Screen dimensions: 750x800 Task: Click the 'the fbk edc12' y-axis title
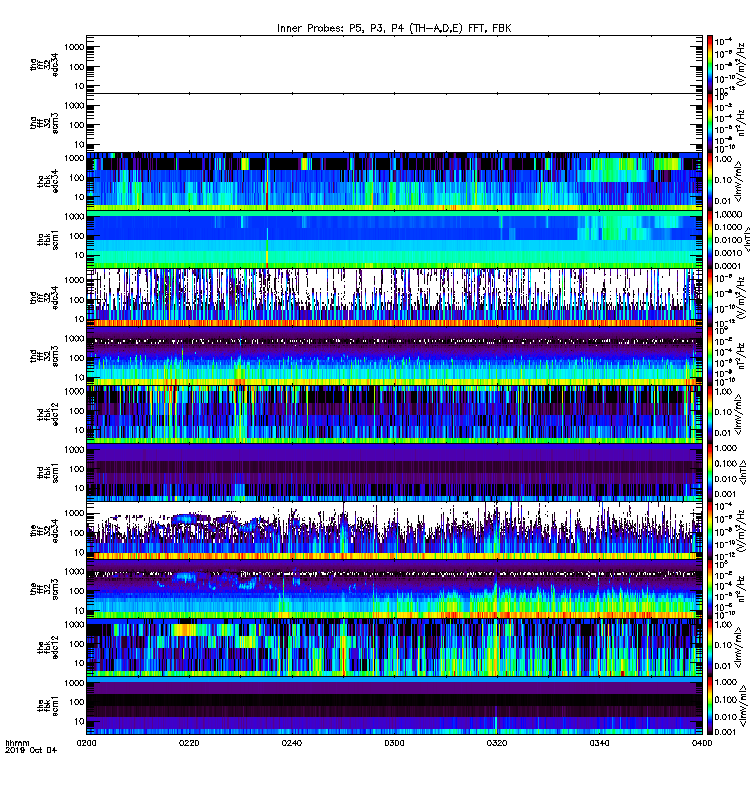(48, 648)
